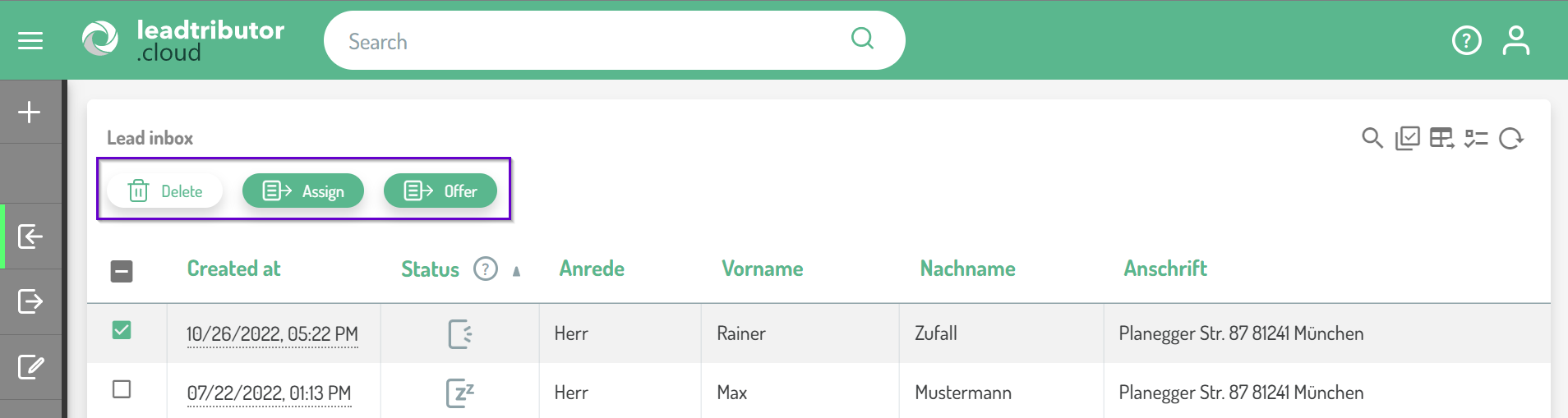Click the edit pencil sidebar icon

(30, 367)
